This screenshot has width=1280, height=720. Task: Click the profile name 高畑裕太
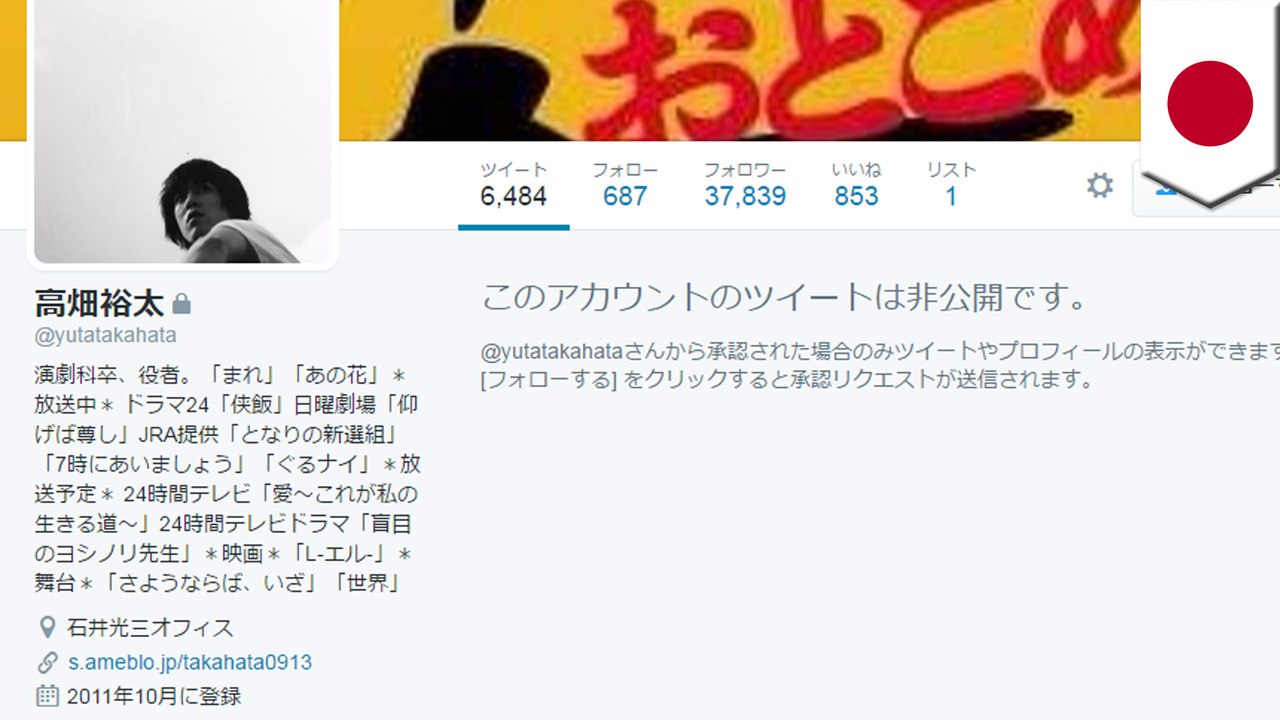(x=99, y=303)
